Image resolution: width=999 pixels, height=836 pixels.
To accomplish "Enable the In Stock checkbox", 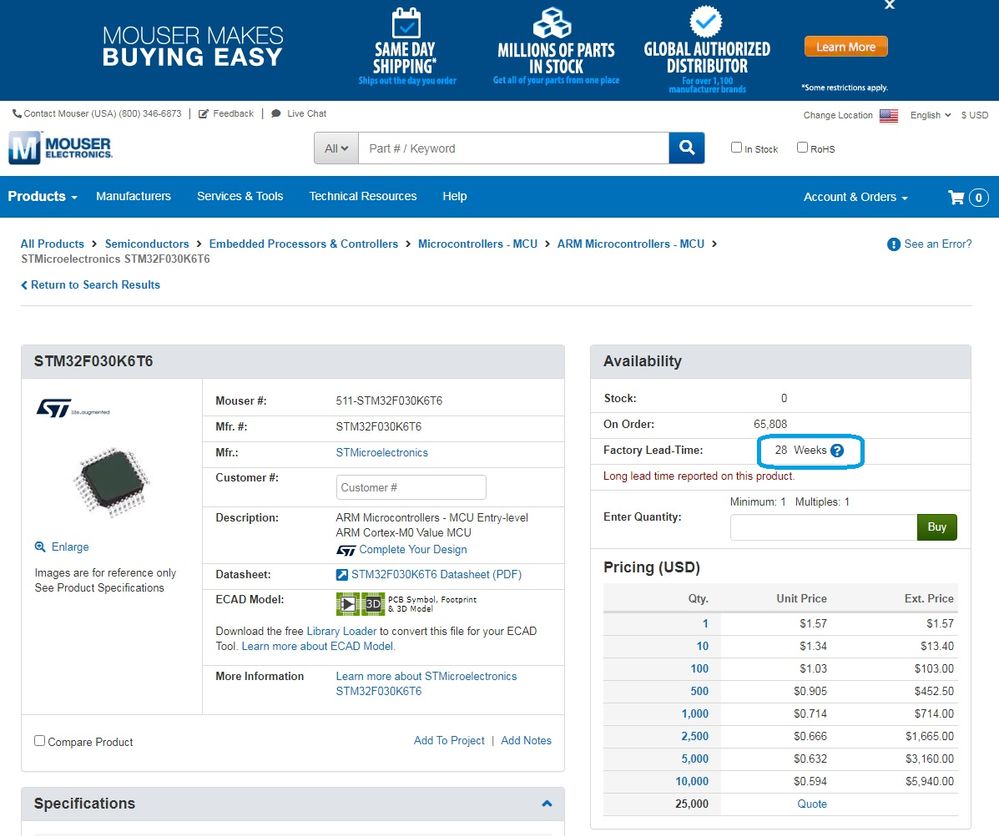I will (736, 147).
